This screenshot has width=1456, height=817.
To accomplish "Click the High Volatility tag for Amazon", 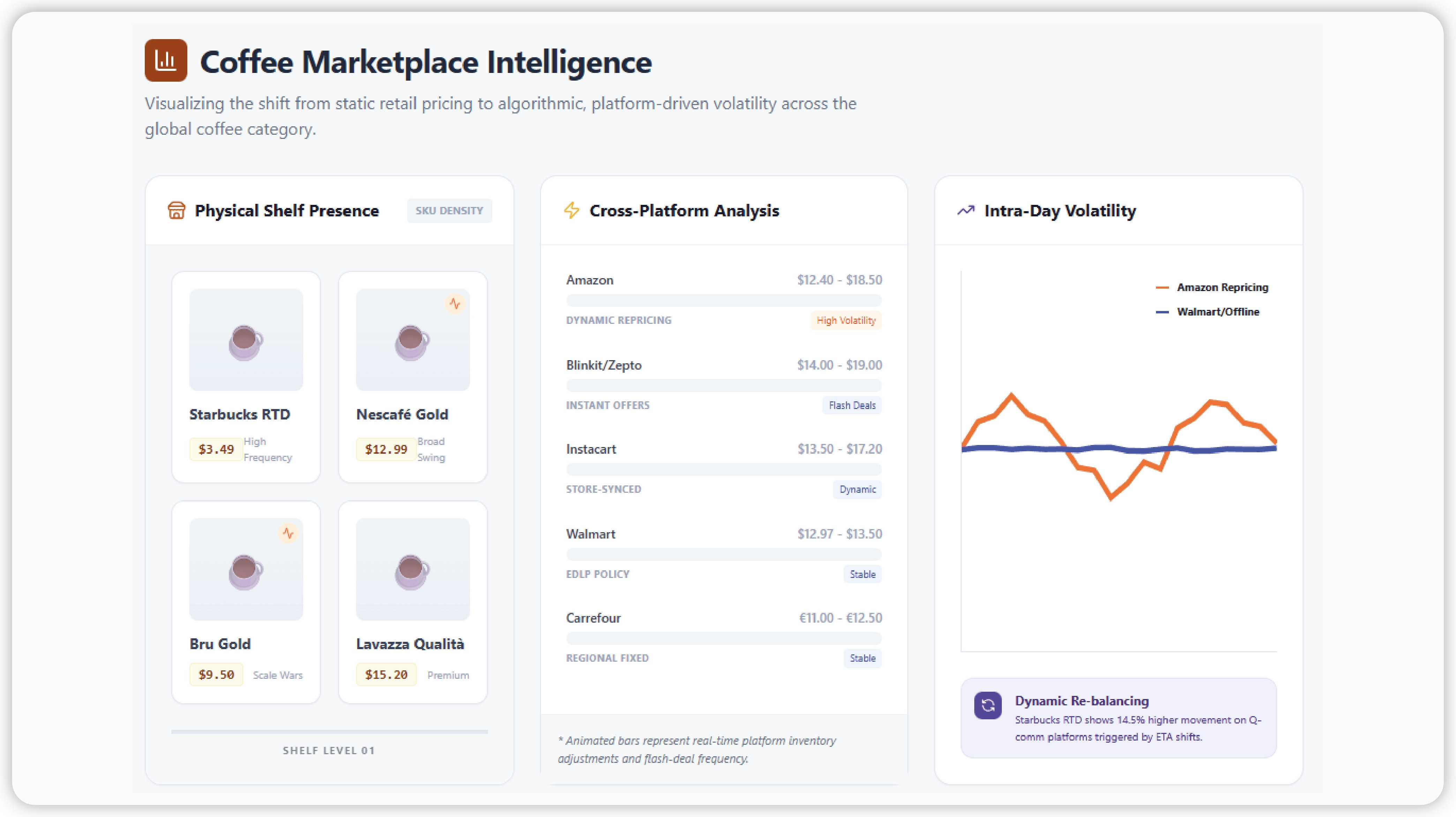I will point(846,321).
